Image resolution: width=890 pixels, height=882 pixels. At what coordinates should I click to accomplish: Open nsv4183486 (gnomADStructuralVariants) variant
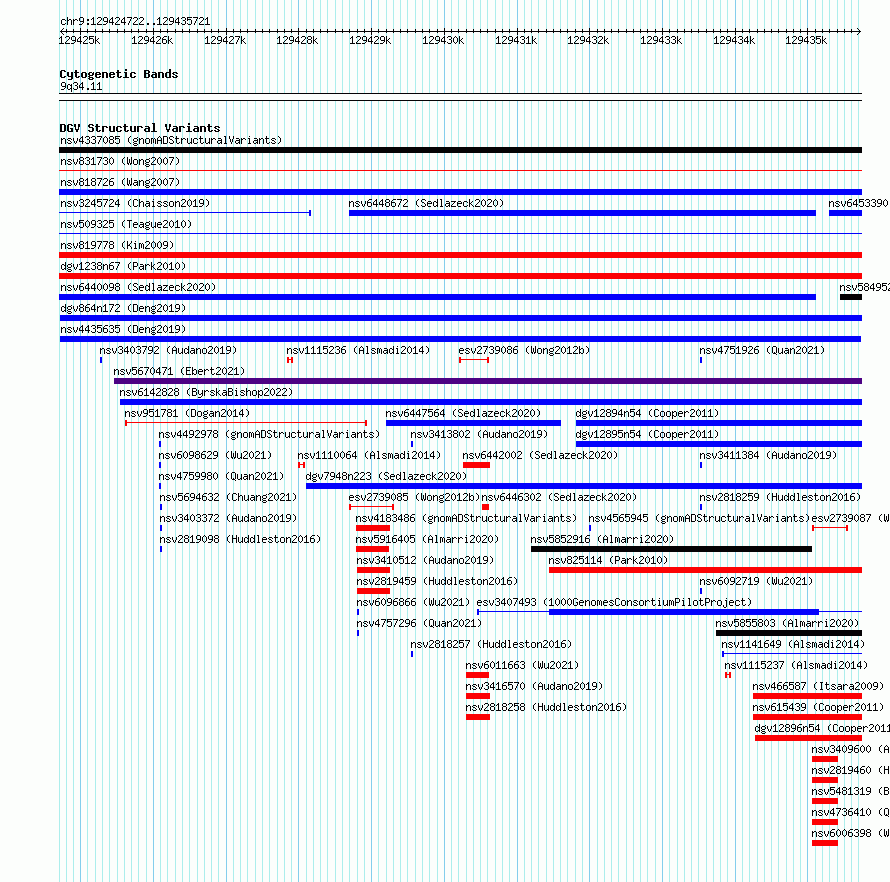pos(466,518)
